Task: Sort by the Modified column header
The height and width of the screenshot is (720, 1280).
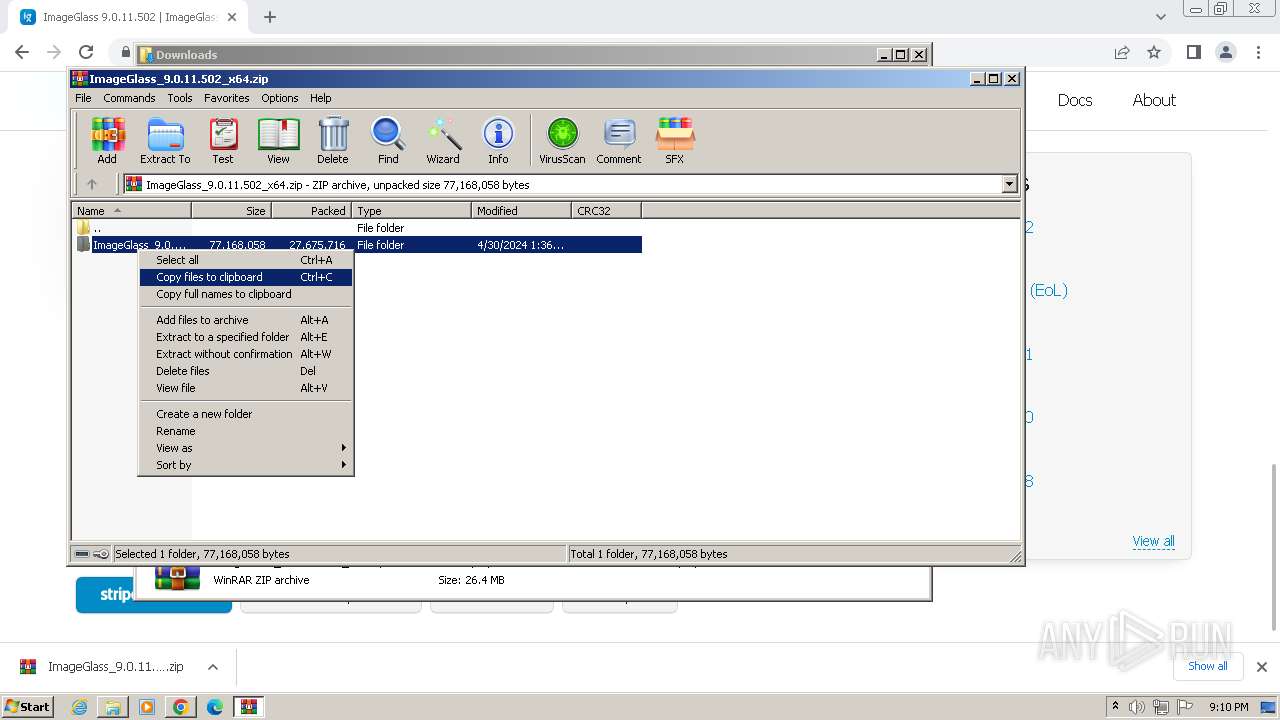Action: pyautogui.click(x=521, y=211)
